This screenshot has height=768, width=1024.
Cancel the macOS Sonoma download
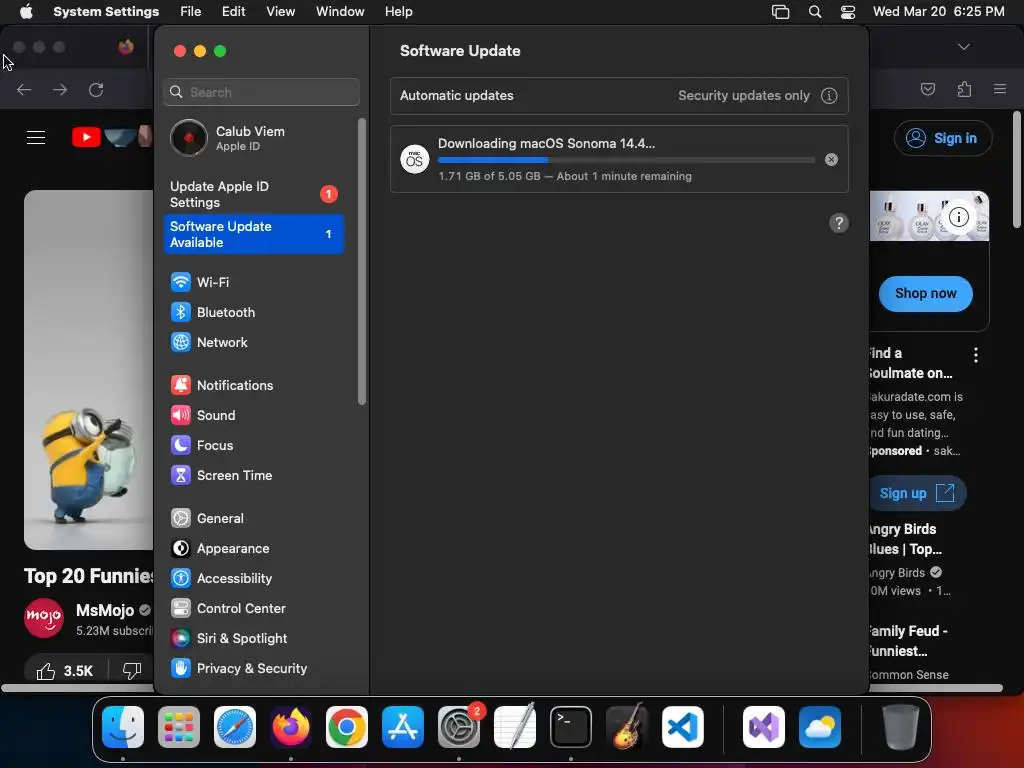(831, 159)
